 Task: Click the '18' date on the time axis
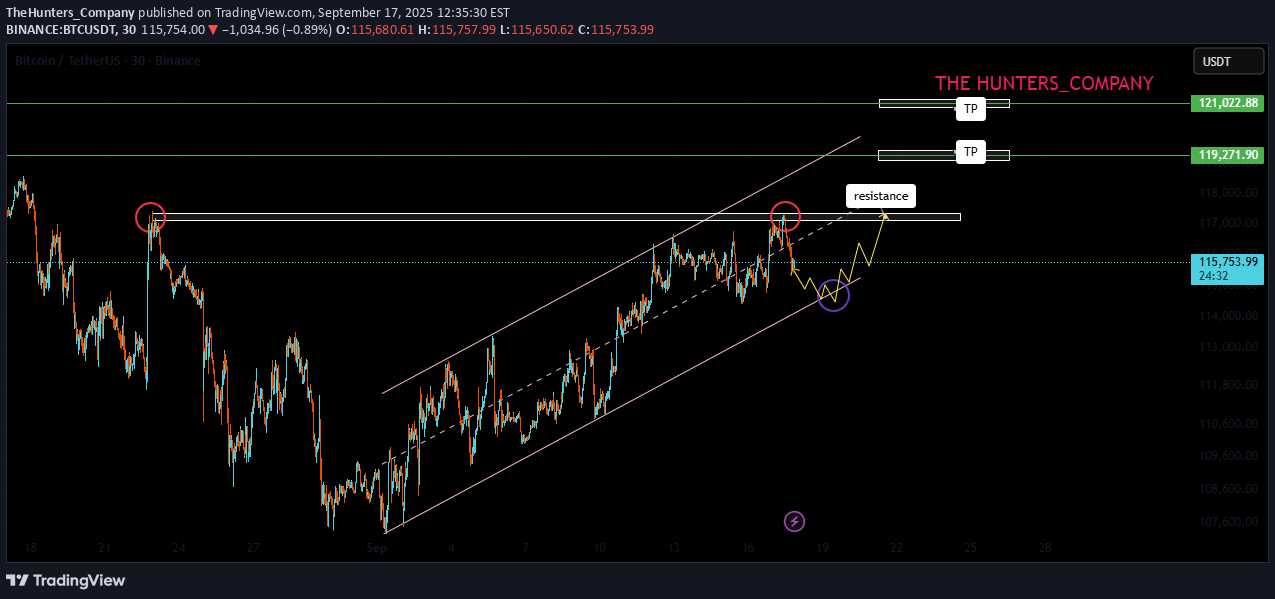[31, 548]
